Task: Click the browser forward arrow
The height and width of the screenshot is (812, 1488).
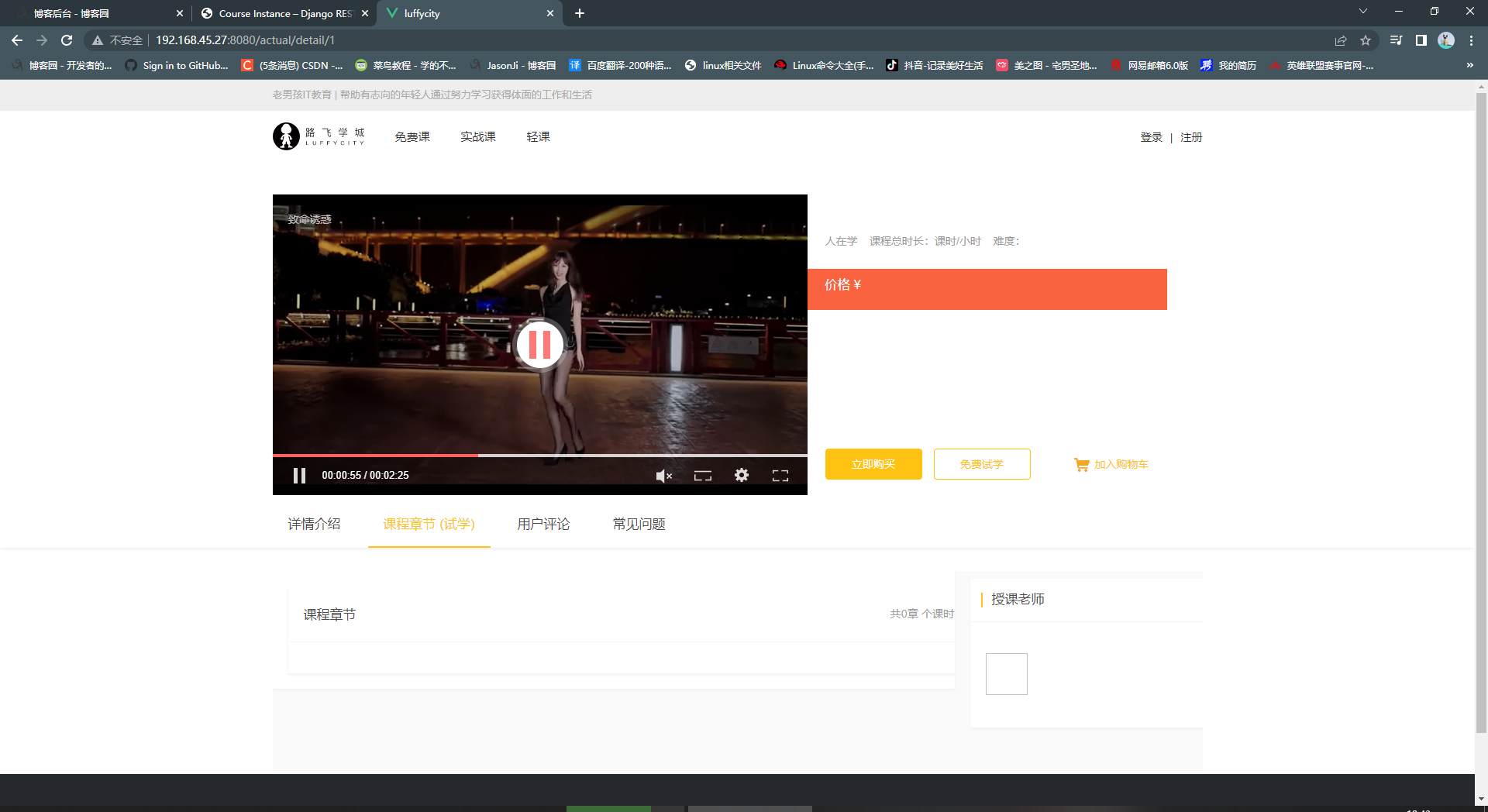Action: pos(42,40)
